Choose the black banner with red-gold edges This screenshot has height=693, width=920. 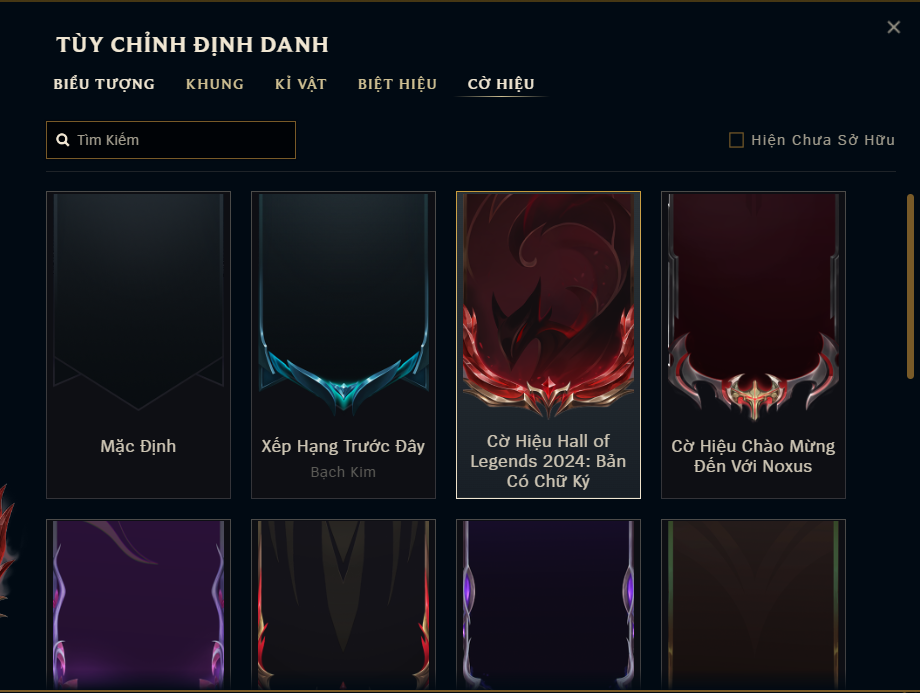click(x=343, y=604)
